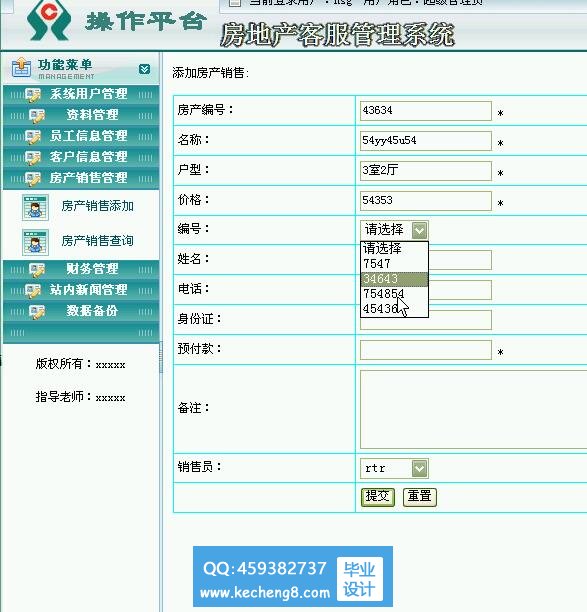The width and height of the screenshot is (587, 612).
Task: Click the 备注 text area
Action: click(473, 409)
